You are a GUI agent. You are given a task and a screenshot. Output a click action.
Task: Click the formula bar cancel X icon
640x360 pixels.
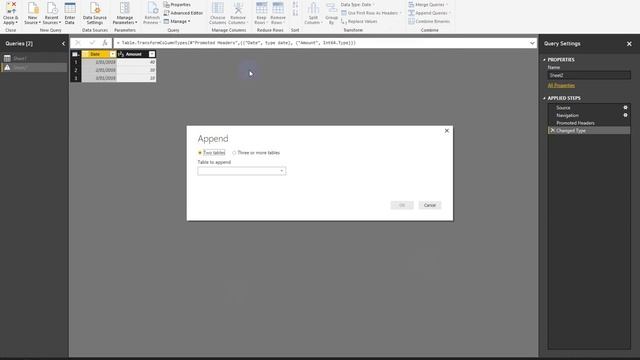(78, 43)
